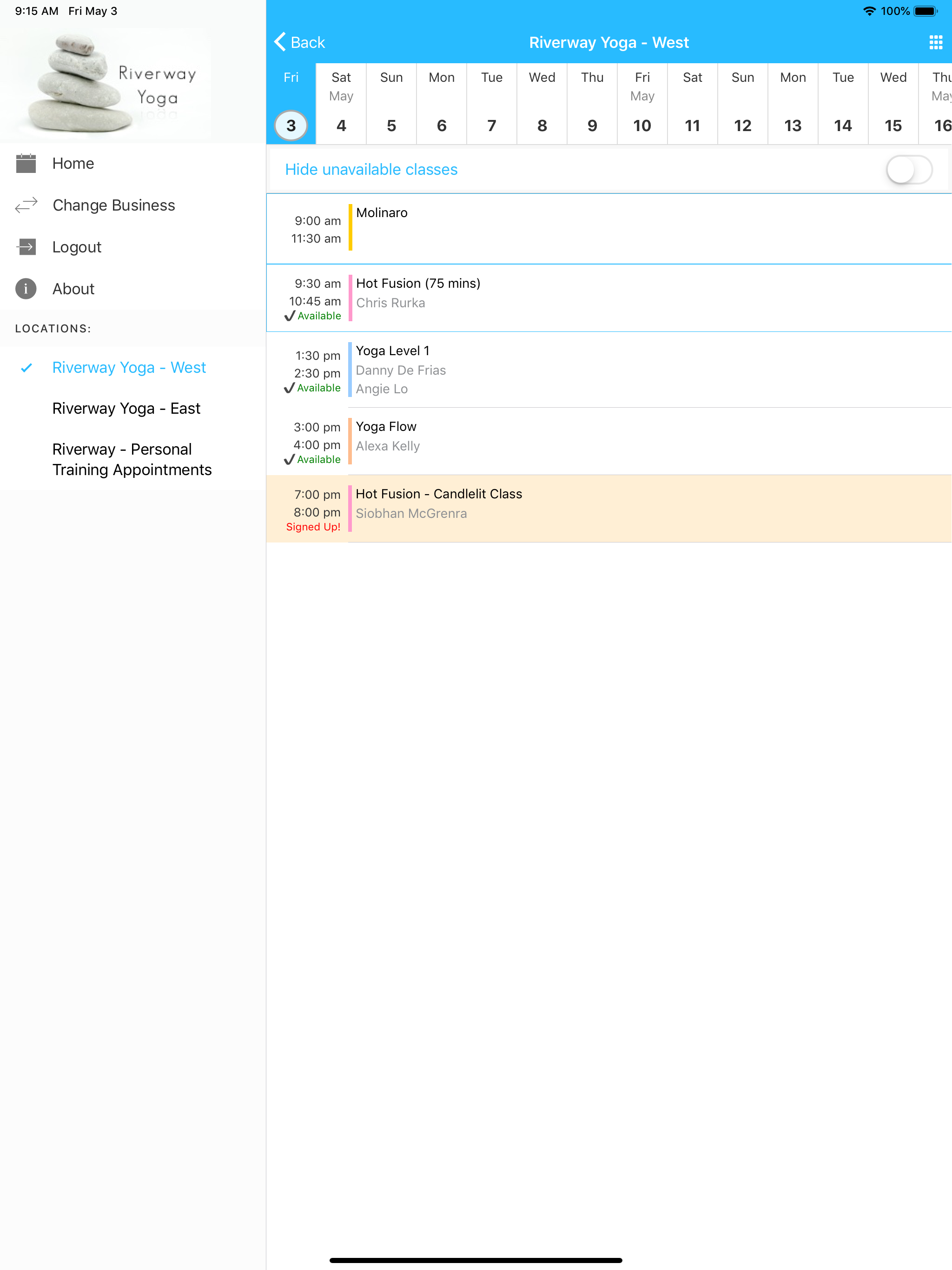Toggle Hide unavailable classes switch
The width and height of the screenshot is (952, 1270).
coord(909,169)
